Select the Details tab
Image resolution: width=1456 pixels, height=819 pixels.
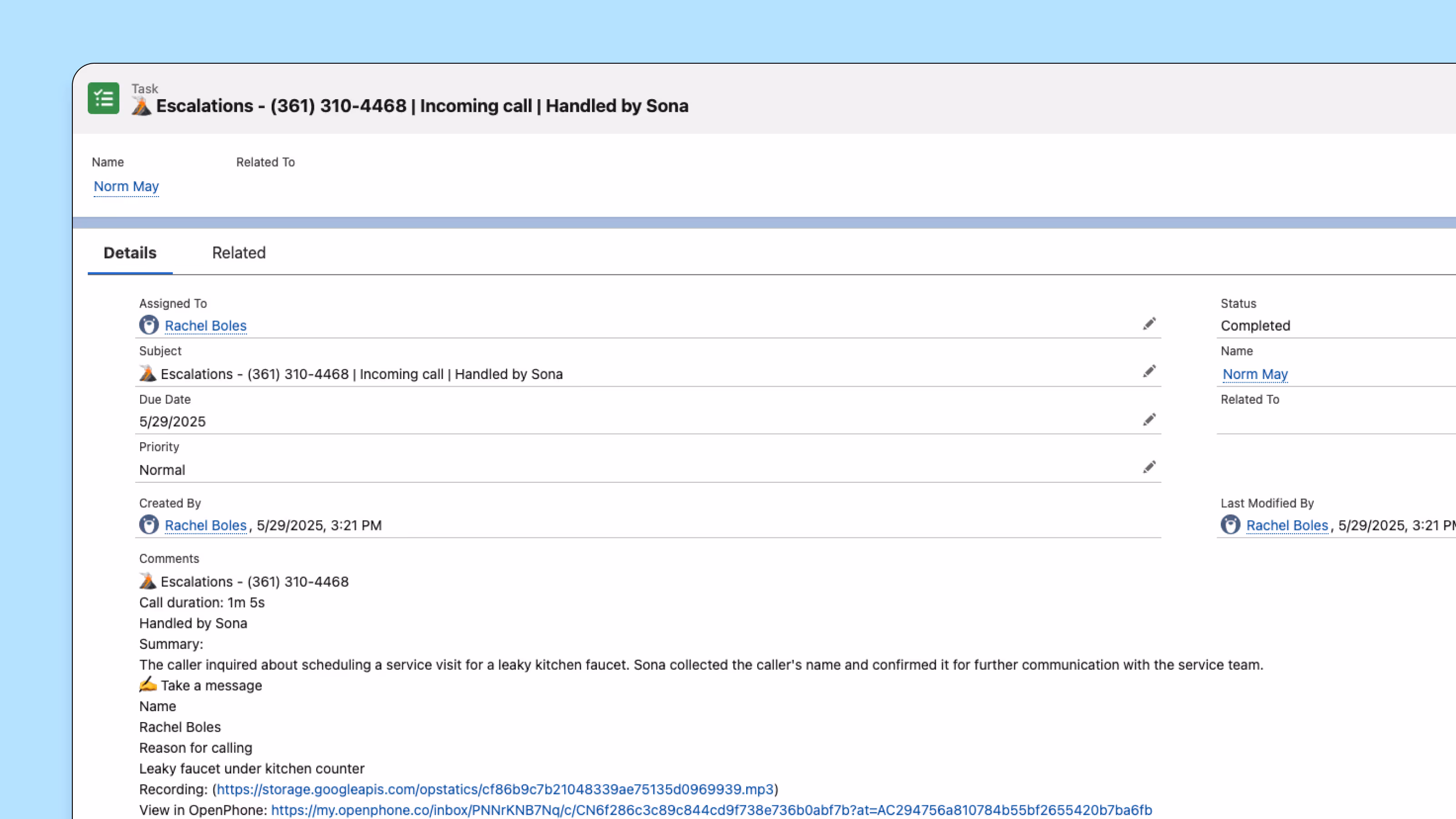click(130, 253)
